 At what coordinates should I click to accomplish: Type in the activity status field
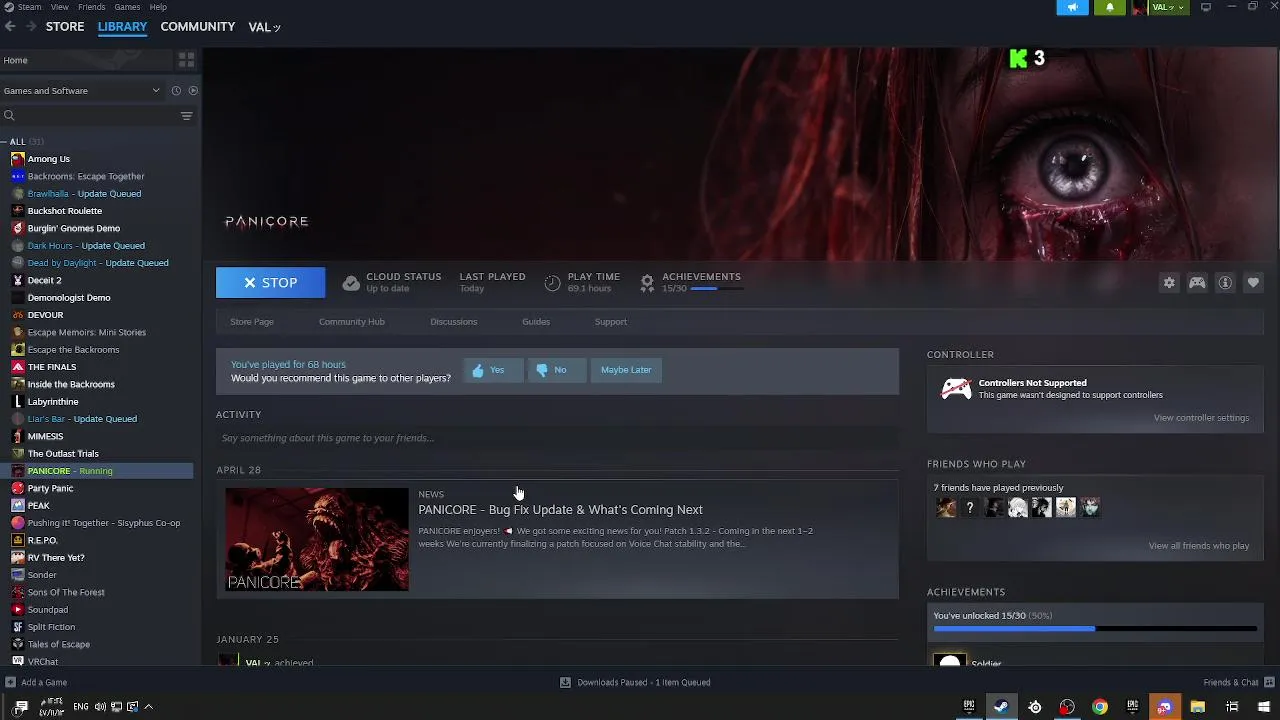point(557,438)
